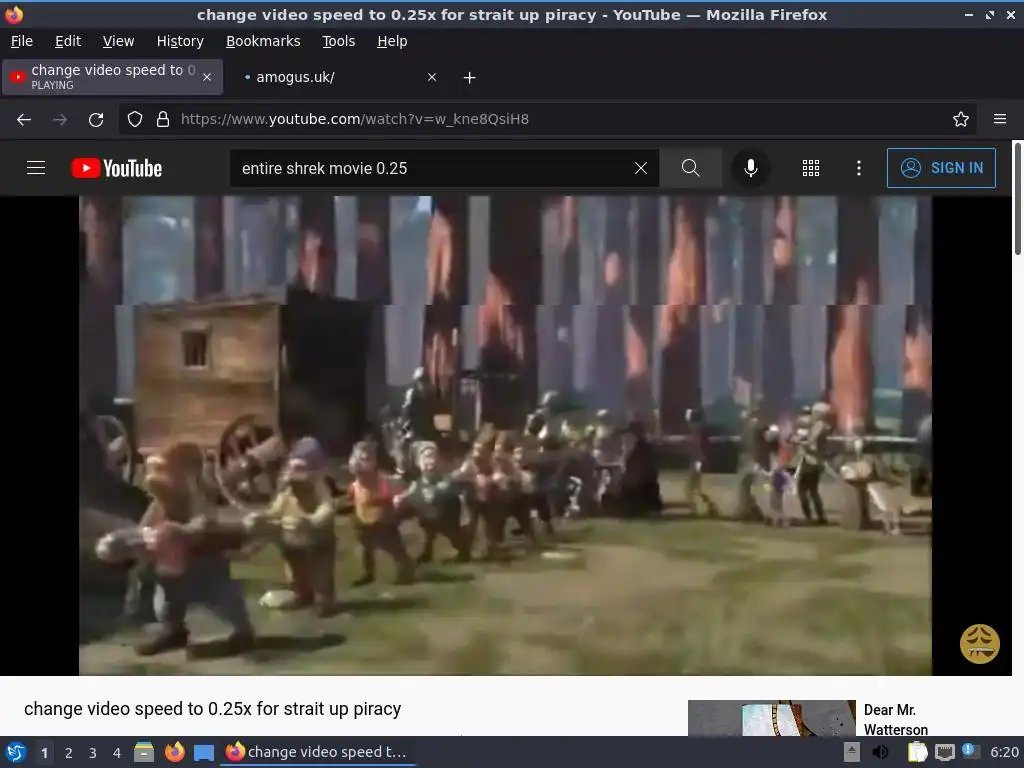
Task: Open the History menu
Action: click(180, 41)
